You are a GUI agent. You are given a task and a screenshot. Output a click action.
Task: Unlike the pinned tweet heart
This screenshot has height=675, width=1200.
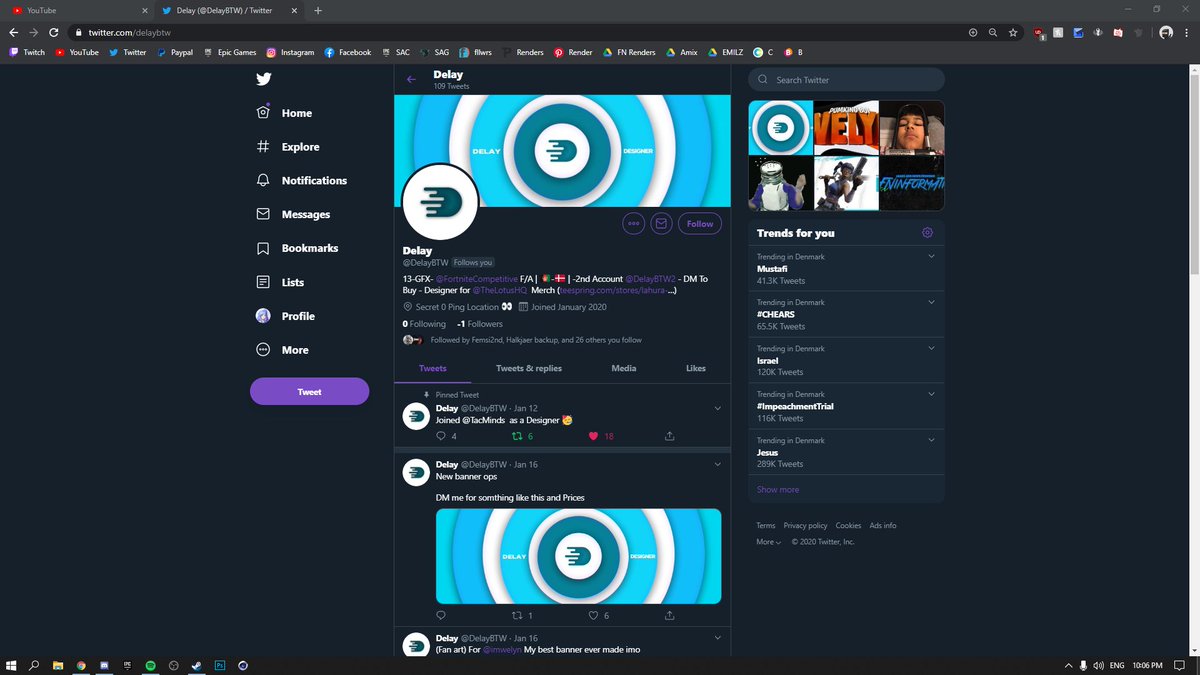point(593,436)
